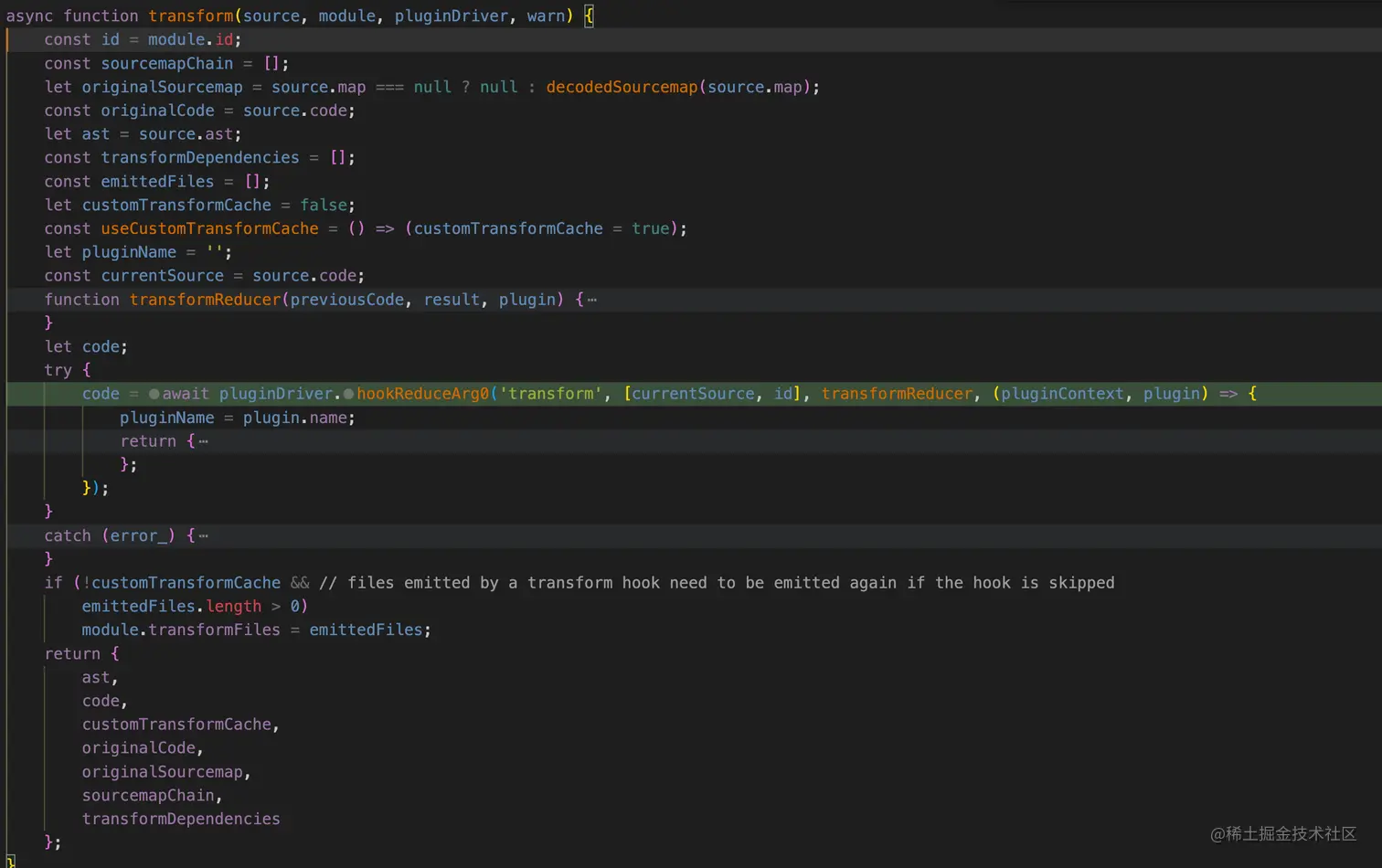Click 'source.ast' in the let ast line
Image resolution: width=1382 pixels, height=868 pixels.
(186, 134)
